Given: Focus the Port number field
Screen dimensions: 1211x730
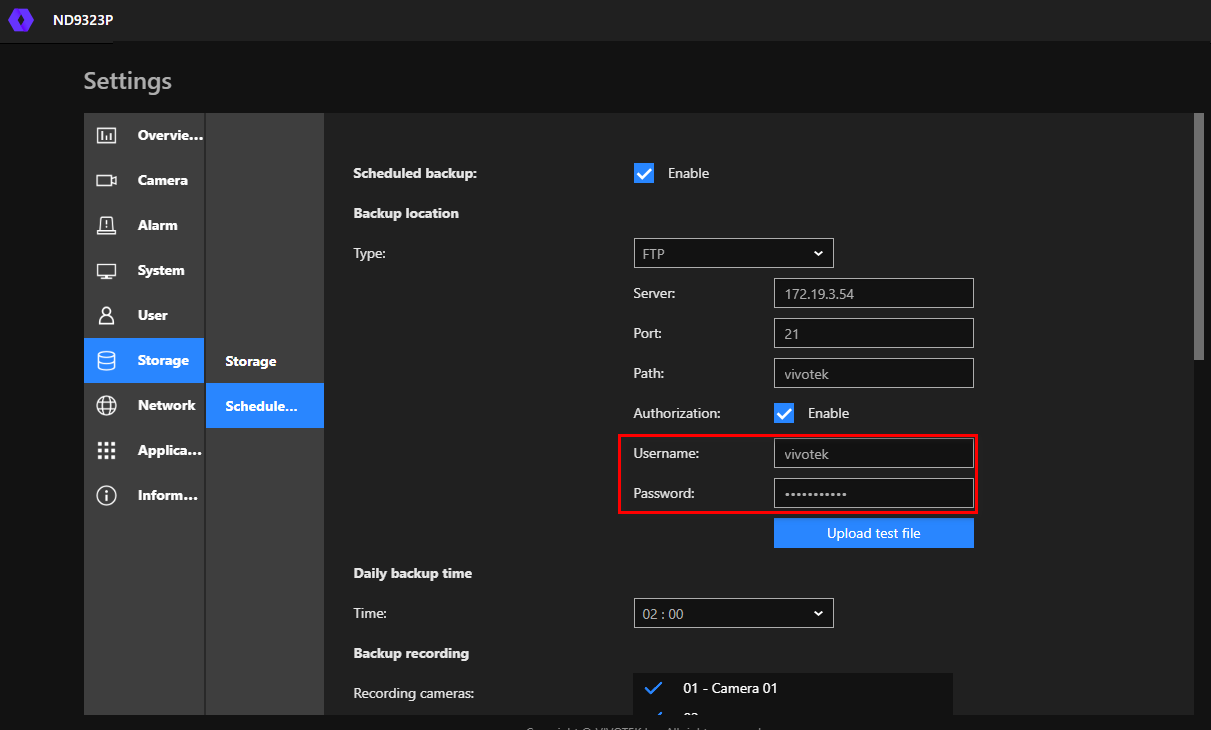Looking at the screenshot, I should point(873,333).
